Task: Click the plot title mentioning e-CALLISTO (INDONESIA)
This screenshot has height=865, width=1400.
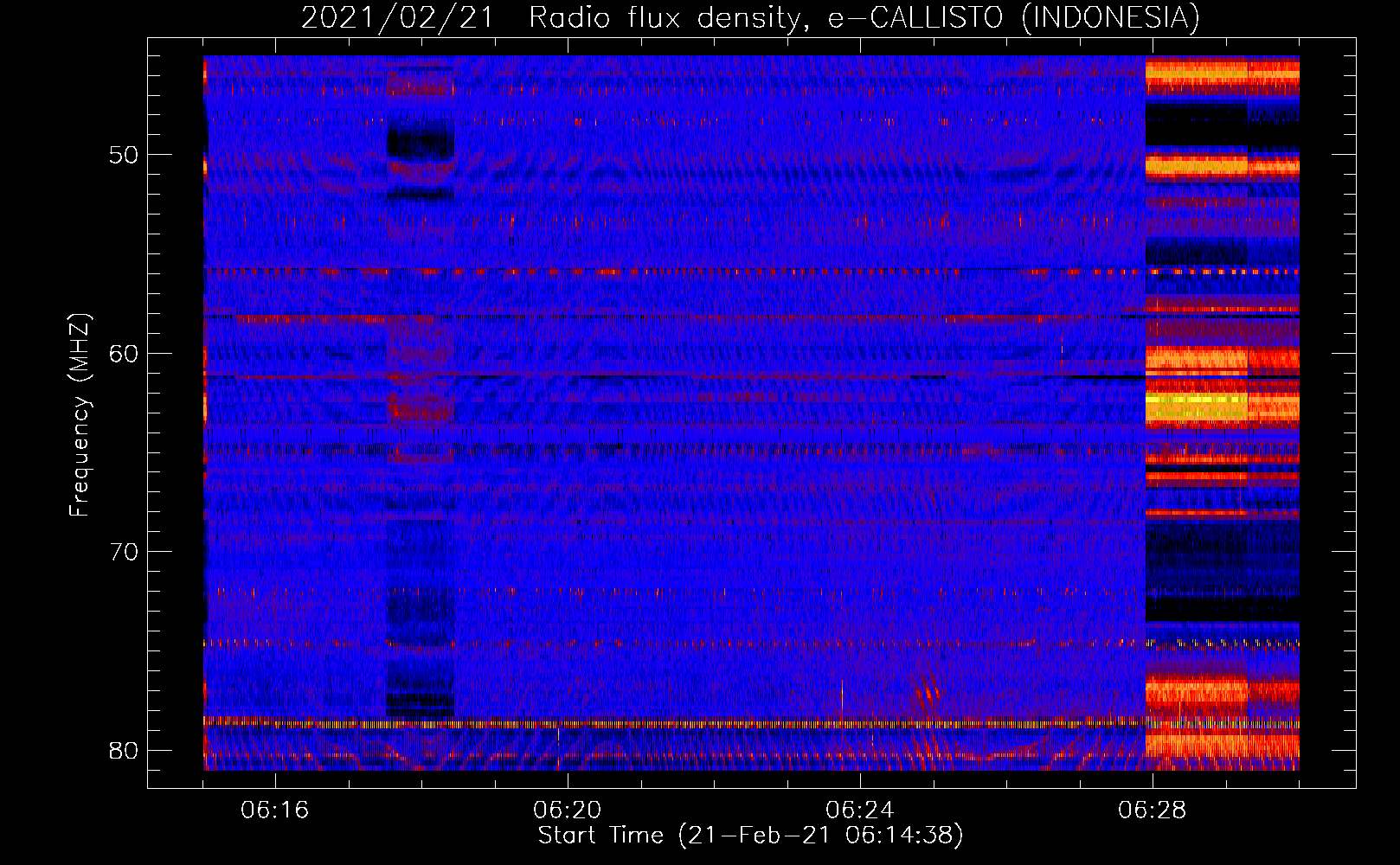Action: (750, 17)
